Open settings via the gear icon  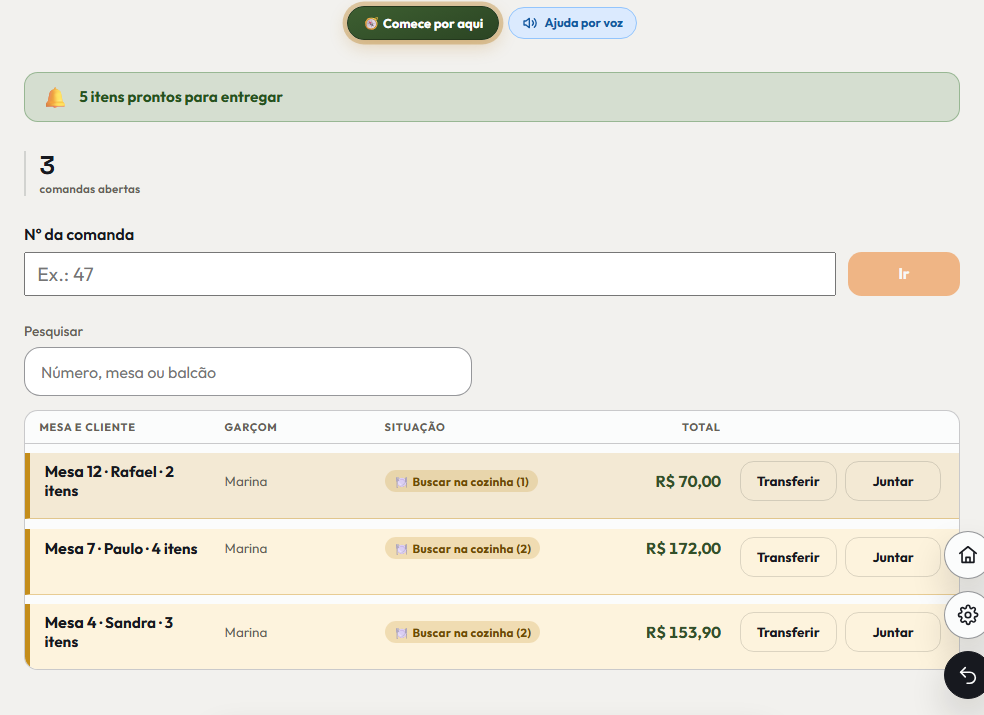[x=967, y=615]
